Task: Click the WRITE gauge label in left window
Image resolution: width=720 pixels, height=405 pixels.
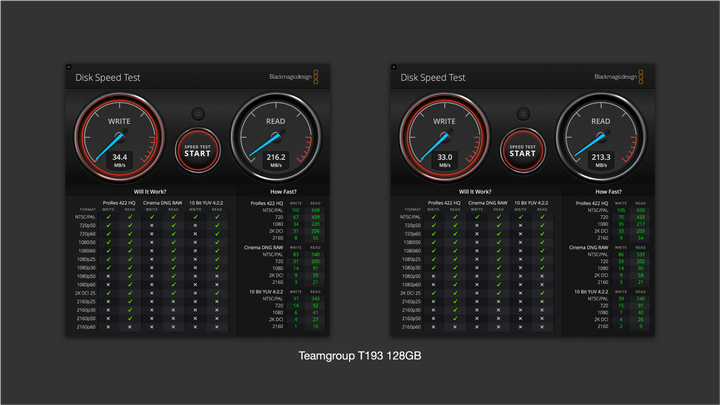Action: pyautogui.click(x=119, y=121)
